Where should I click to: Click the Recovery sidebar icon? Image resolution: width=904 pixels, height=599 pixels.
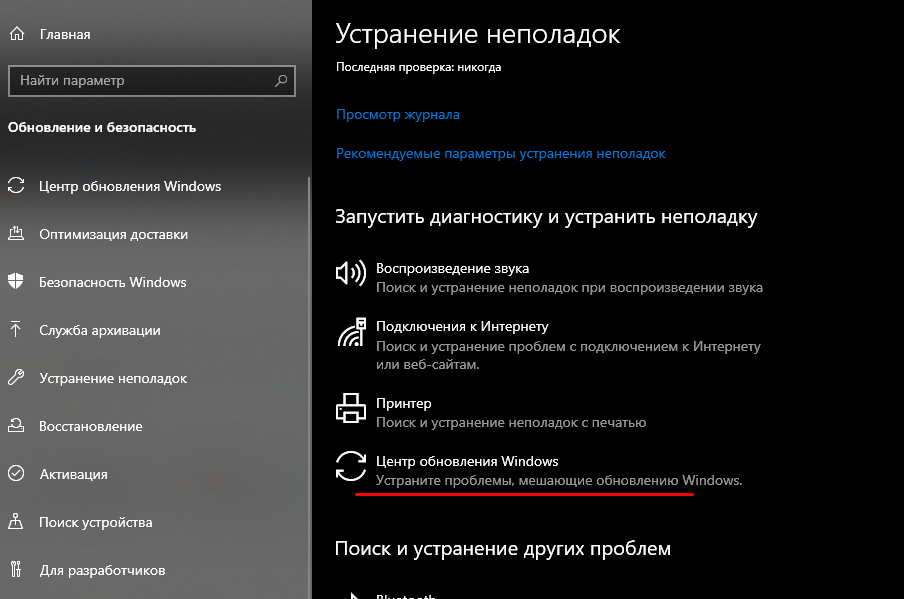click(16, 425)
